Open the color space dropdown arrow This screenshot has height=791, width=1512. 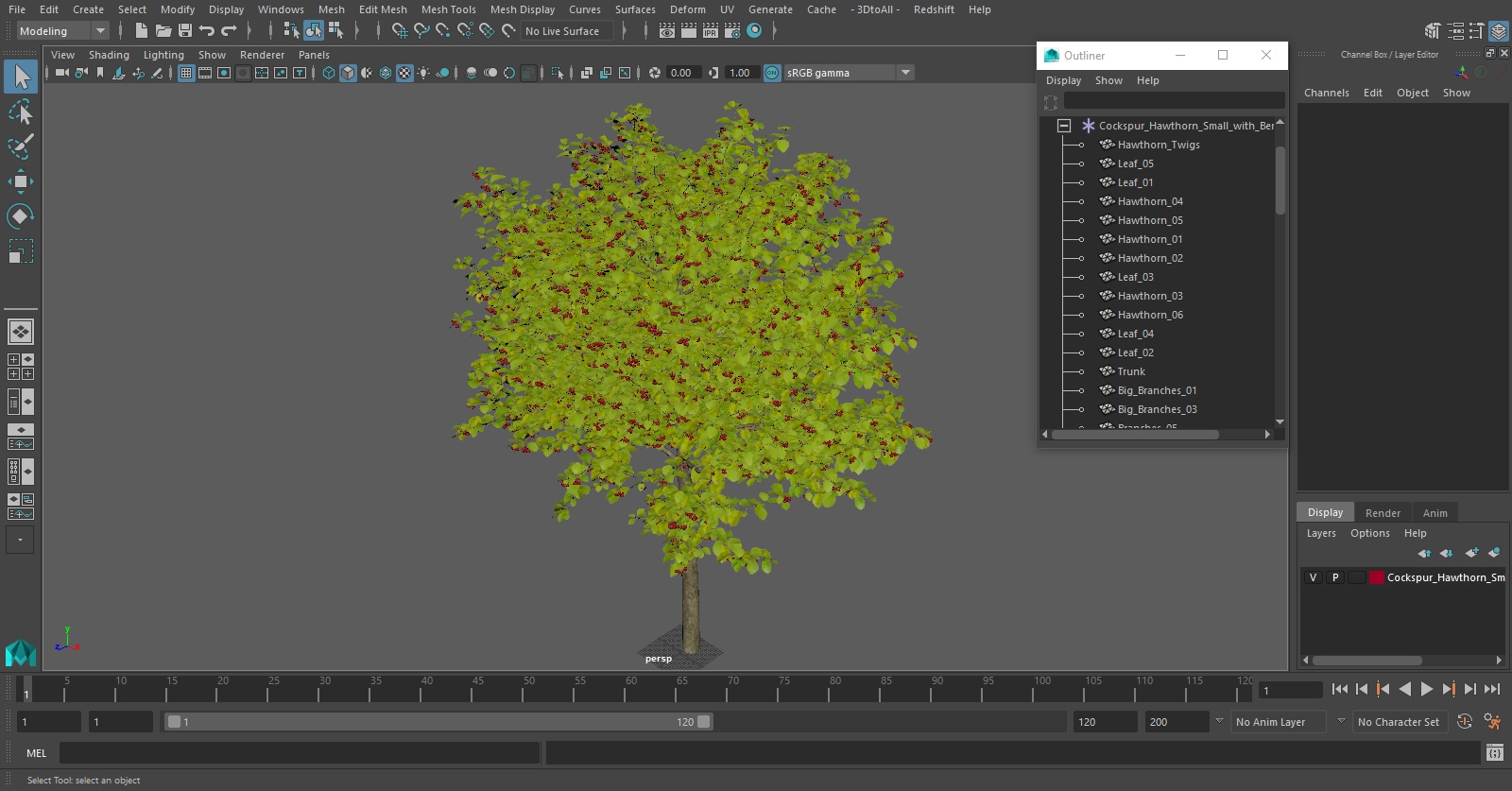pos(905,73)
